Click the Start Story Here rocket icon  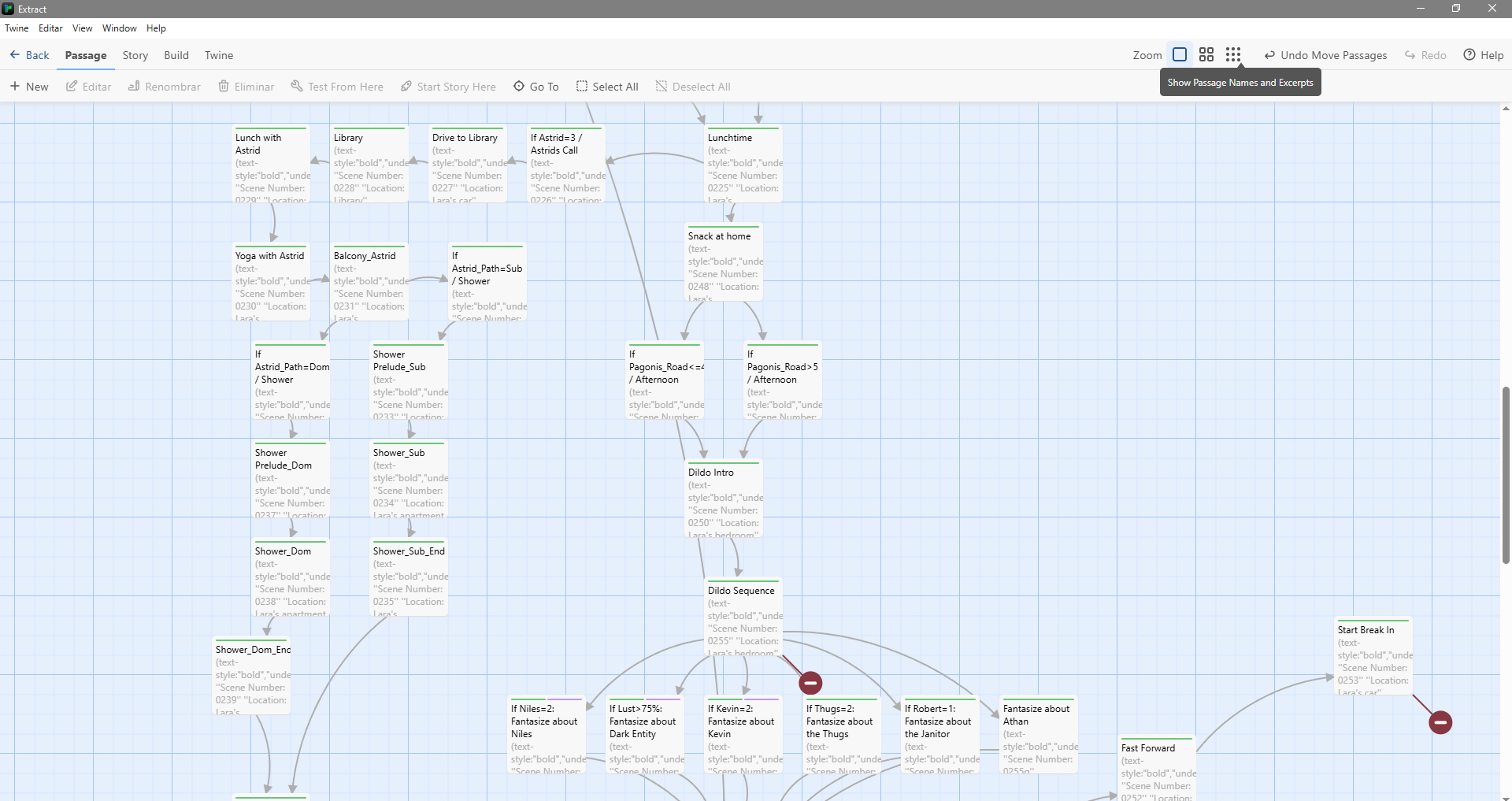[406, 86]
